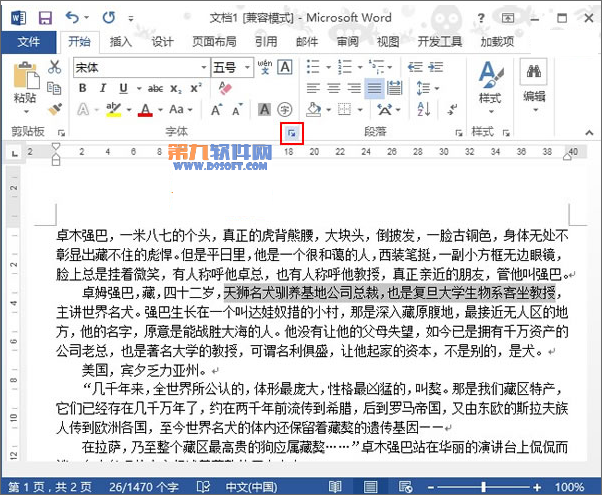Viewport: 602px width, 495px height.
Task: Align text right
Action: coord(354,88)
